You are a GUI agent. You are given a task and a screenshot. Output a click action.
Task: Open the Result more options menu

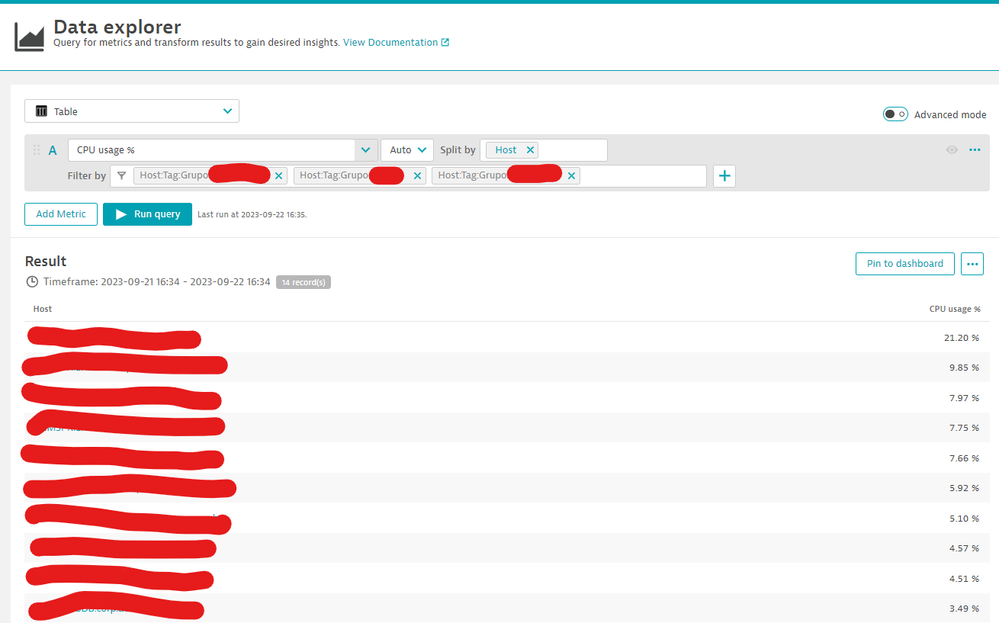(x=972, y=264)
